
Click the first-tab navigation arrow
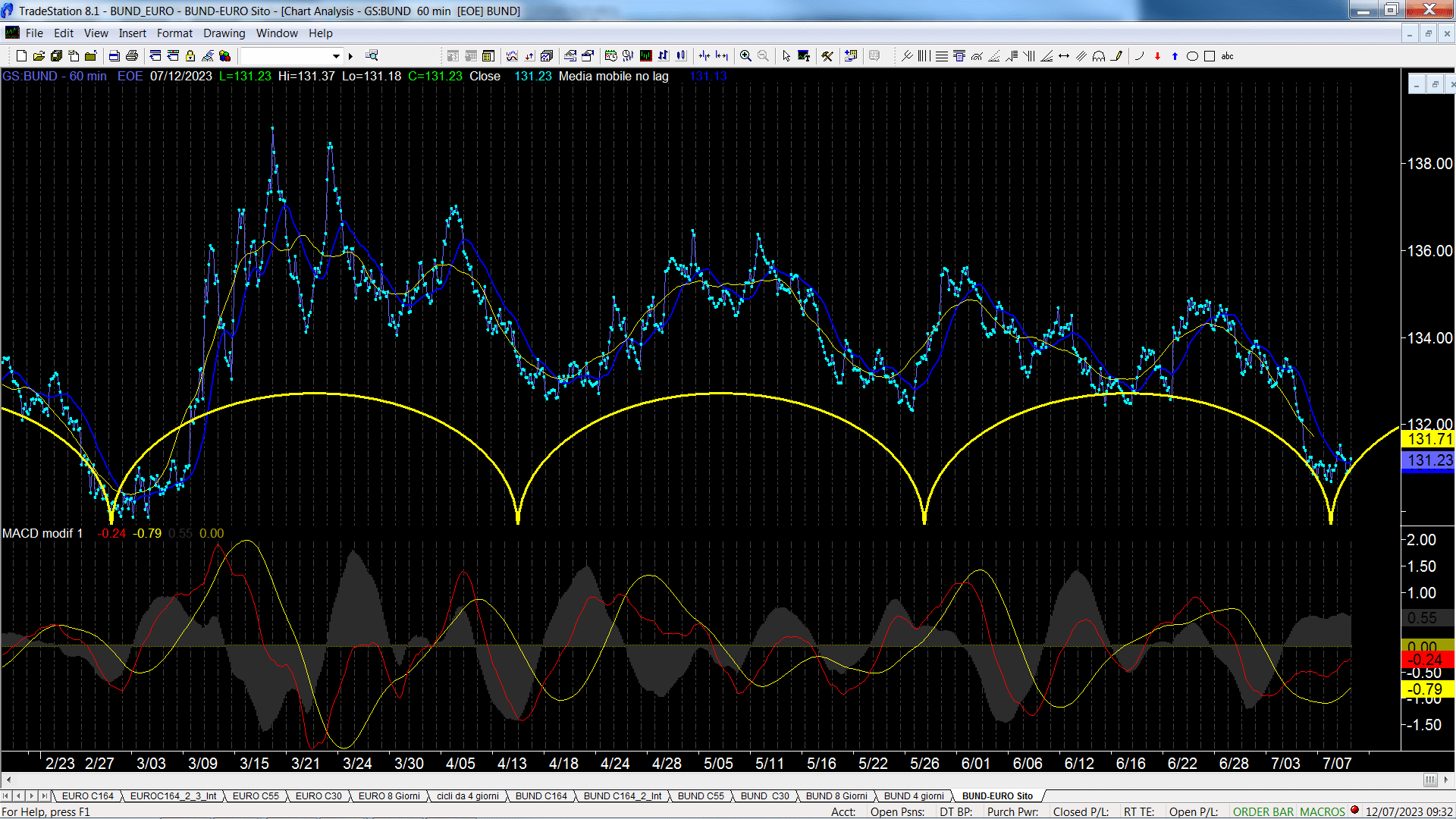point(6,796)
